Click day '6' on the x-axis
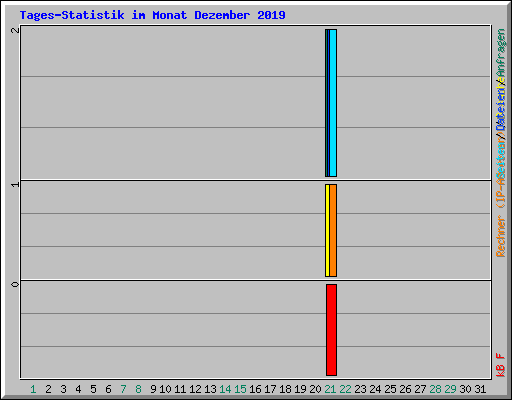 pyautogui.click(x=108, y=389)
